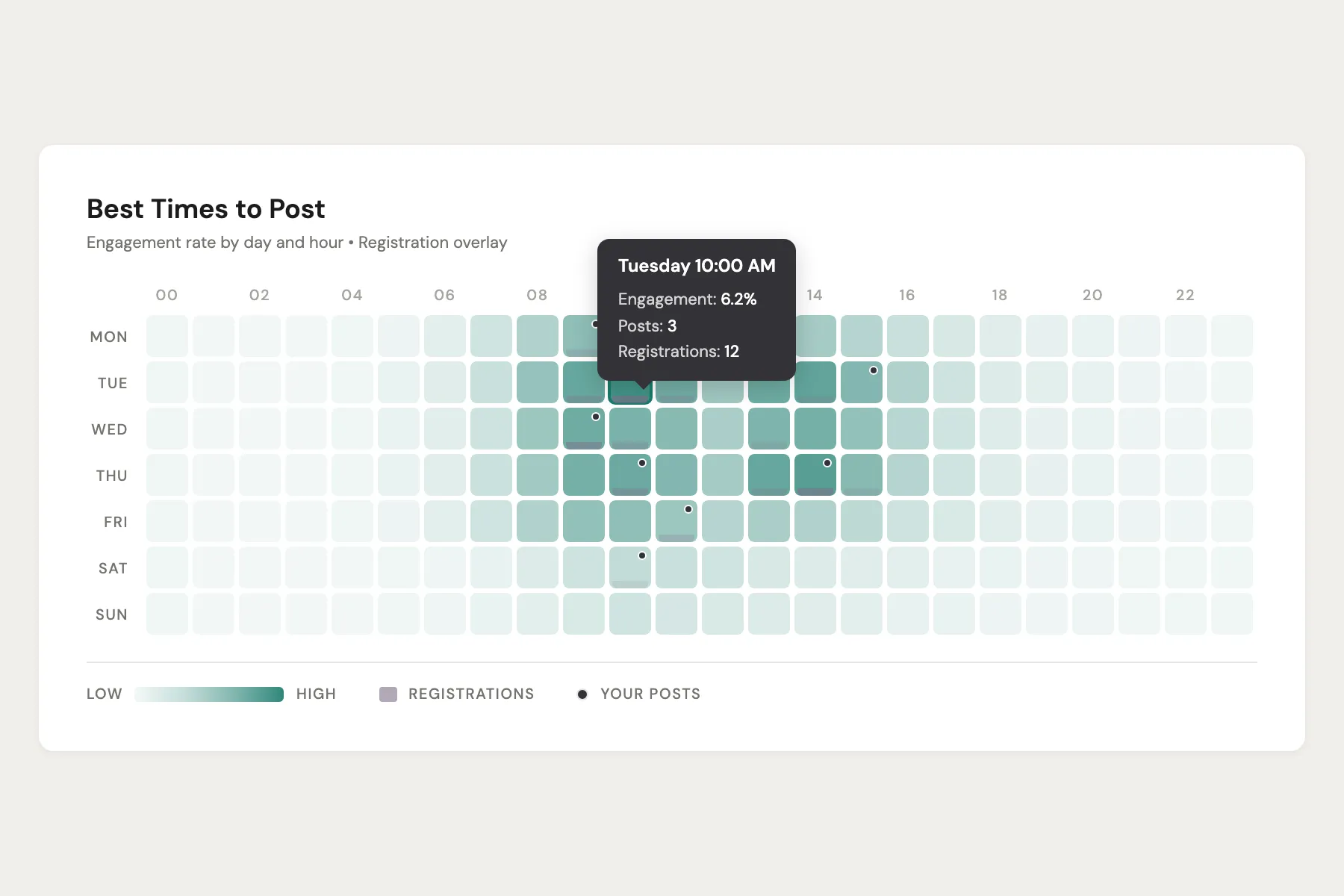Click the post dot on Wednesday 09:00
1344x896 pixels.
click(x=596, y=417)
